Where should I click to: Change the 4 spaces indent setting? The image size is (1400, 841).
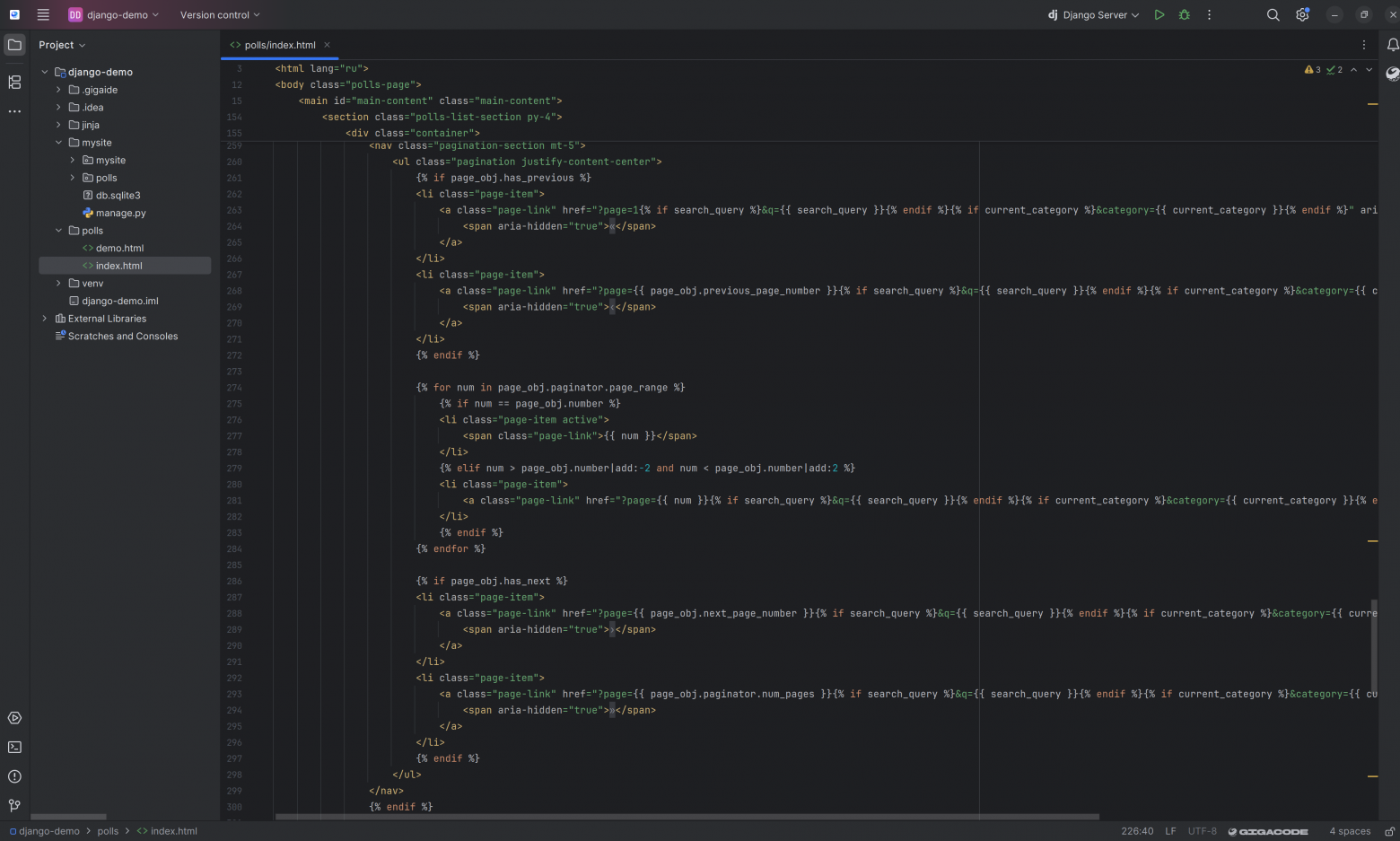[1350, 831]
